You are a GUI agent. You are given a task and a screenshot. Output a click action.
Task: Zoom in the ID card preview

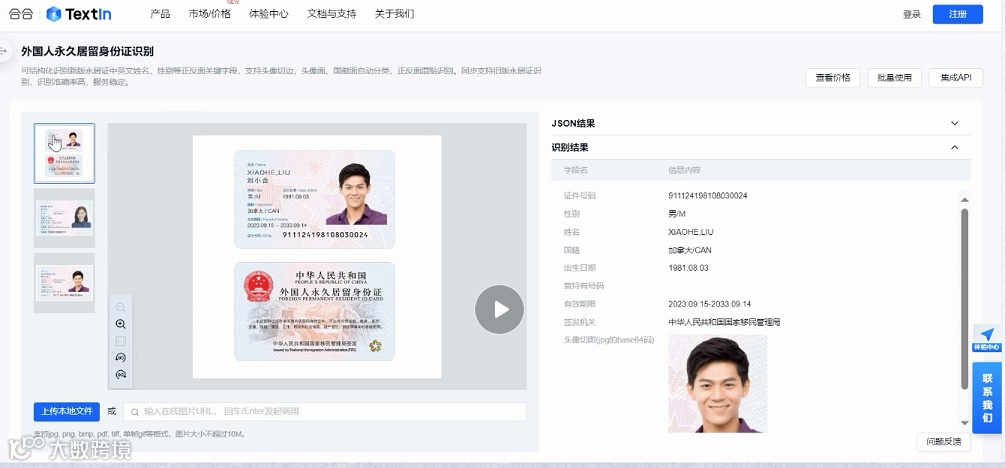[121, 324]
